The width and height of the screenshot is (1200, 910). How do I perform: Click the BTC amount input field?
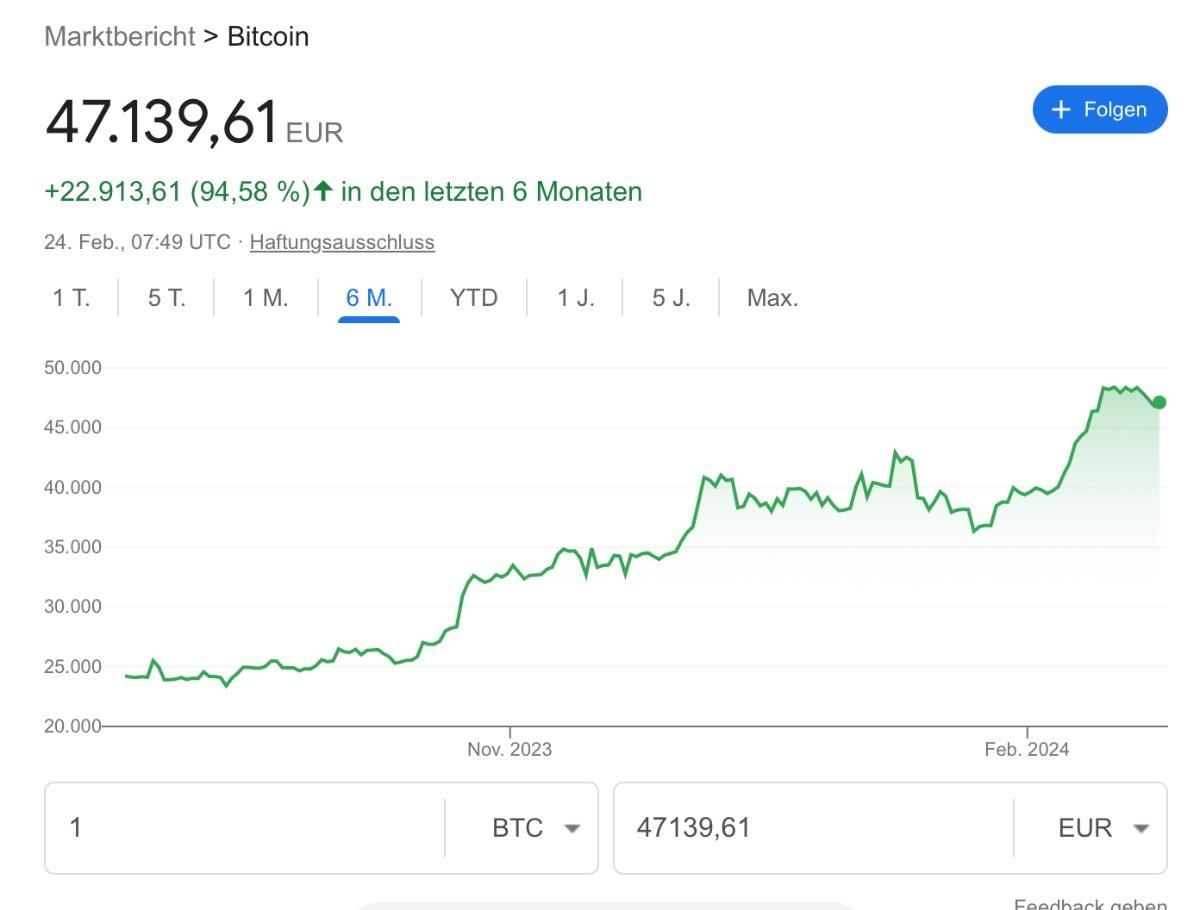coord(245,828)
